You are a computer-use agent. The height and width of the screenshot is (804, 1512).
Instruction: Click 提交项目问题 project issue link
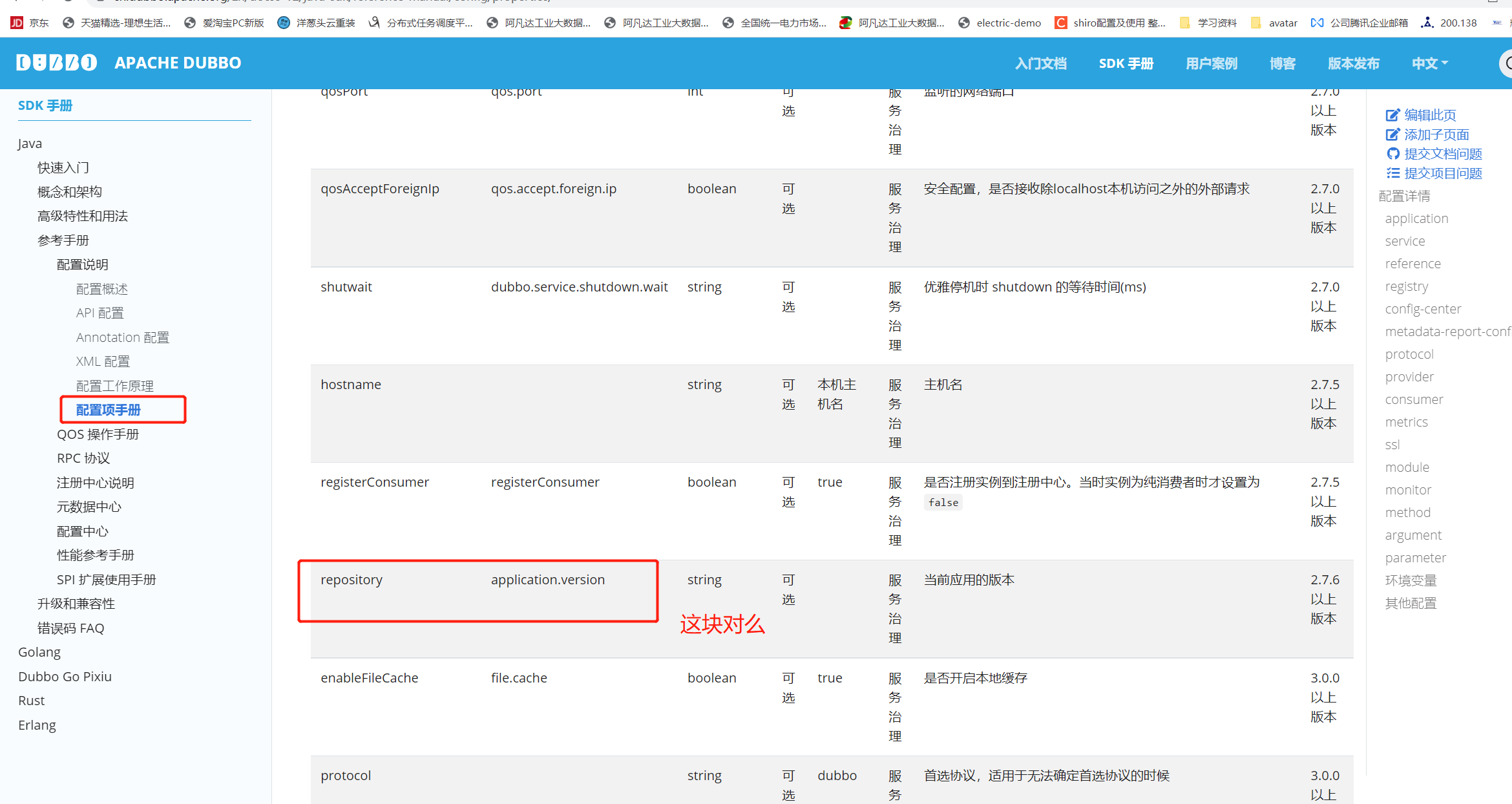pyautogui.click(x=1434, y=173)
